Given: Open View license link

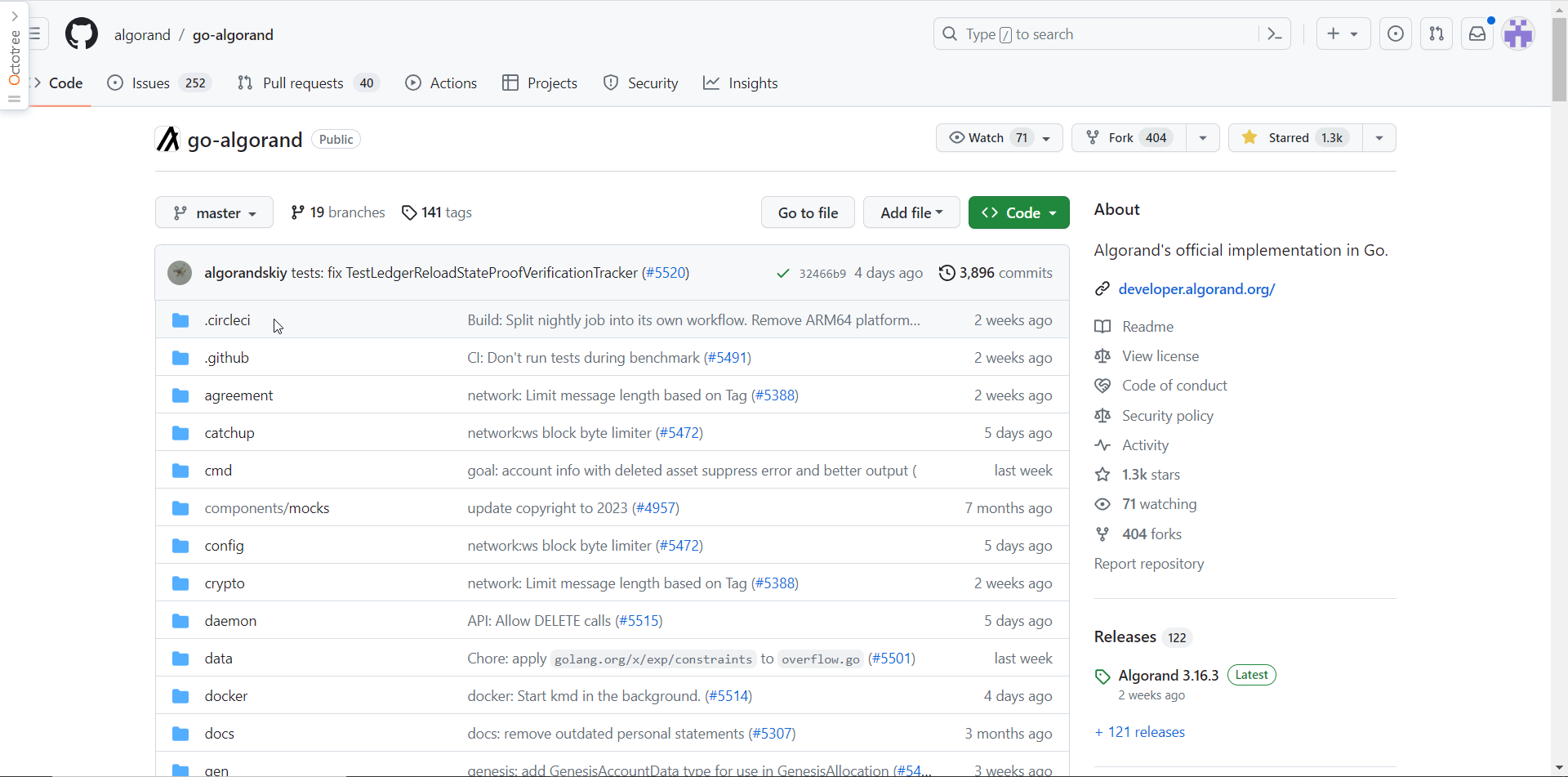Looking at the screenshot, I should tap(1147, 355).
